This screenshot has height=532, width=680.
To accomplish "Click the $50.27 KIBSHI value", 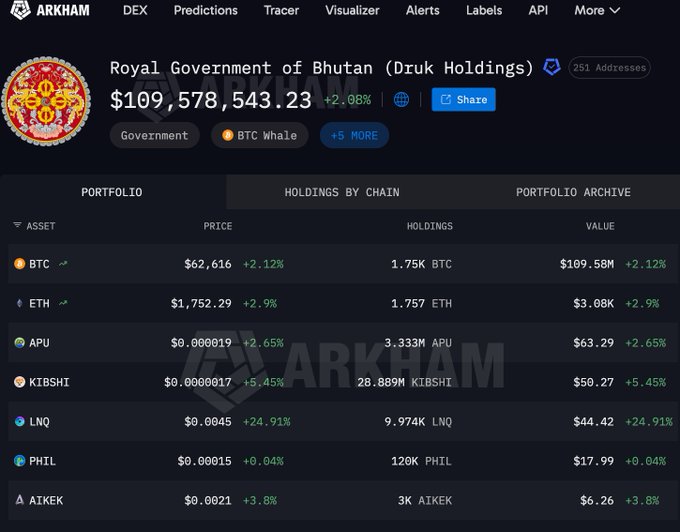I will tap(594, 382).
